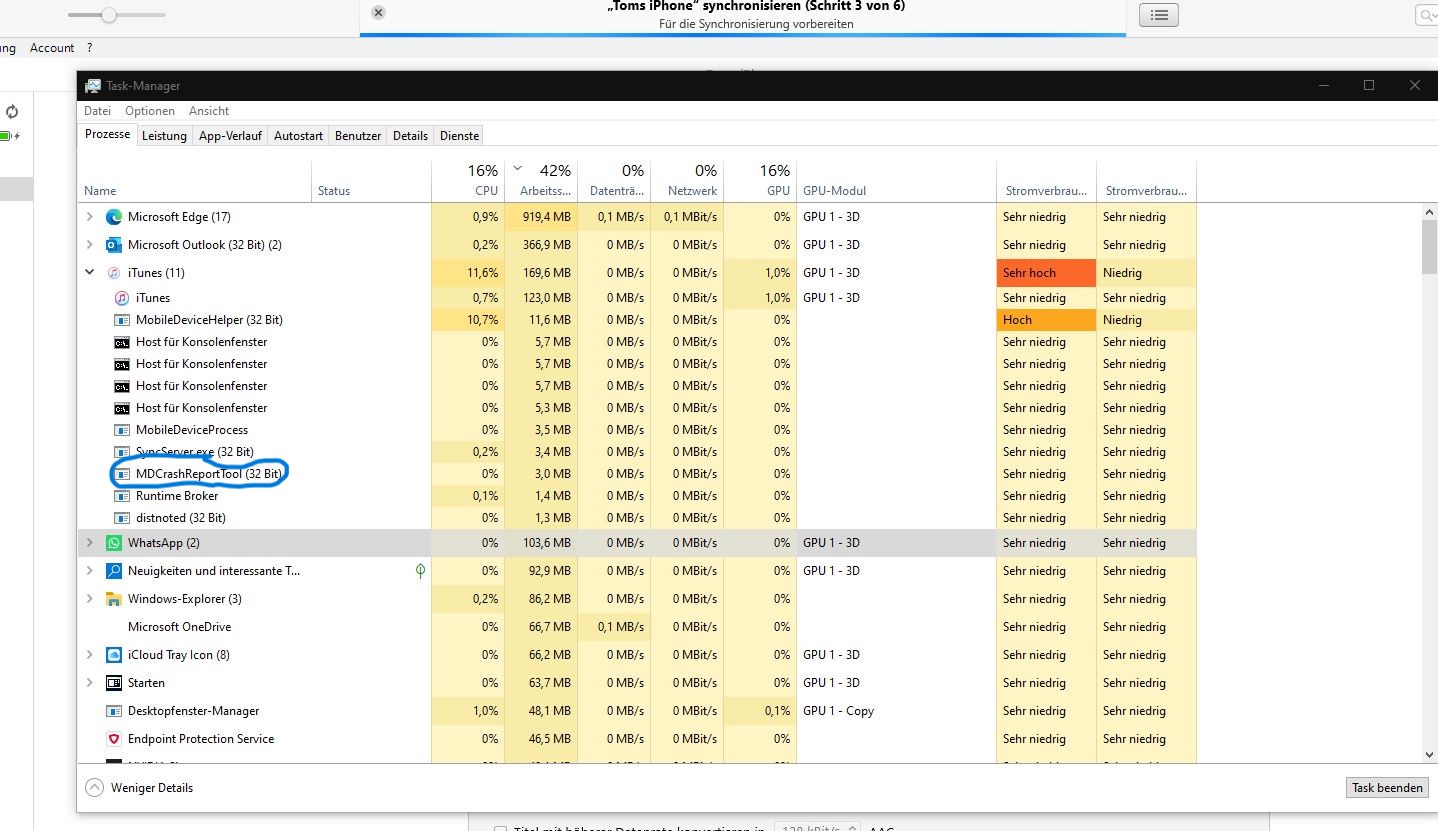
Task: Open the ? help menu in iTunes
Action: pos(90,48)
